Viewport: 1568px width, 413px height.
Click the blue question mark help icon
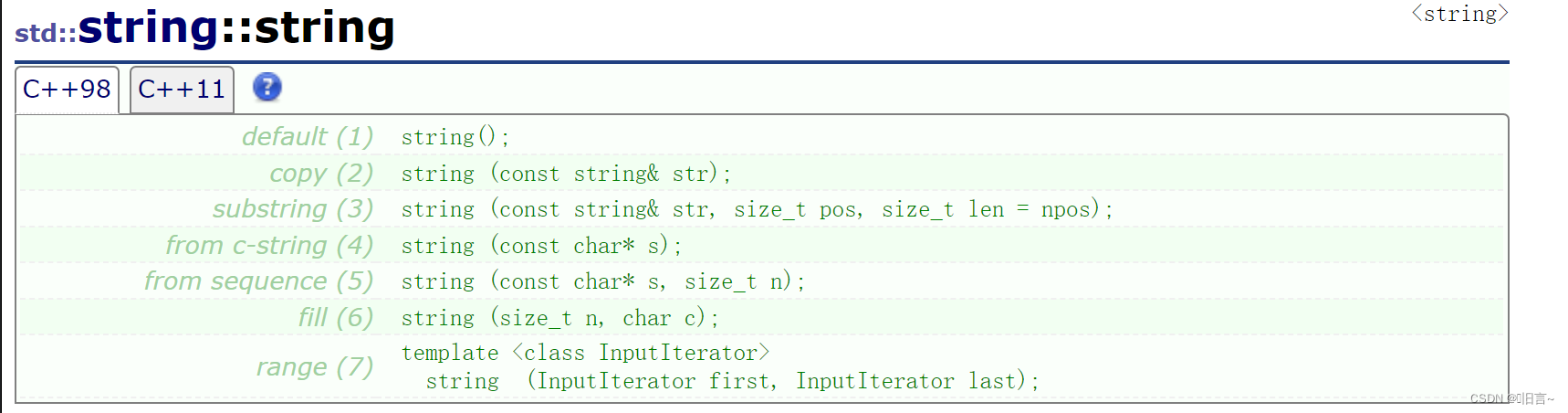(x=267, y=88)
